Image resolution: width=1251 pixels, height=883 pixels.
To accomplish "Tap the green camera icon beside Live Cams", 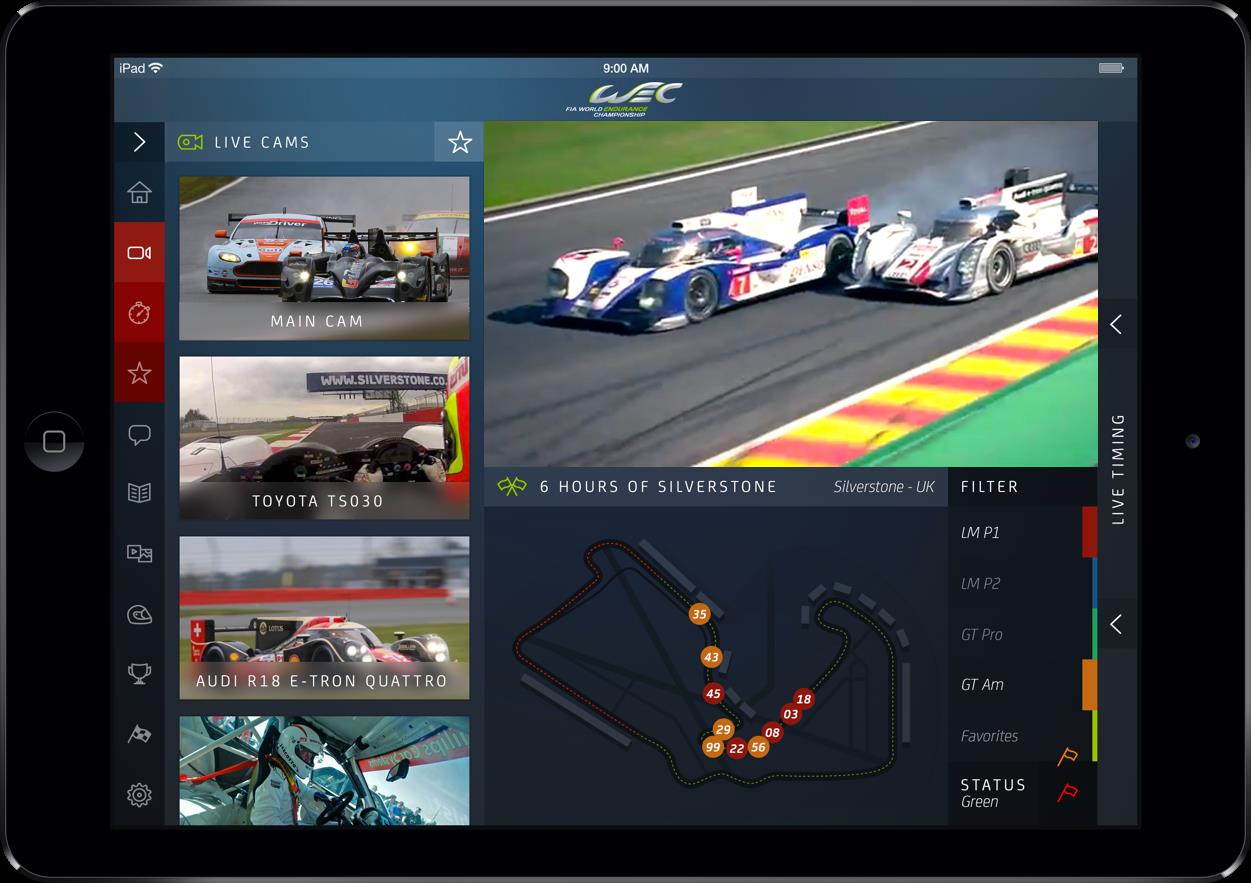I will point(190,142).
